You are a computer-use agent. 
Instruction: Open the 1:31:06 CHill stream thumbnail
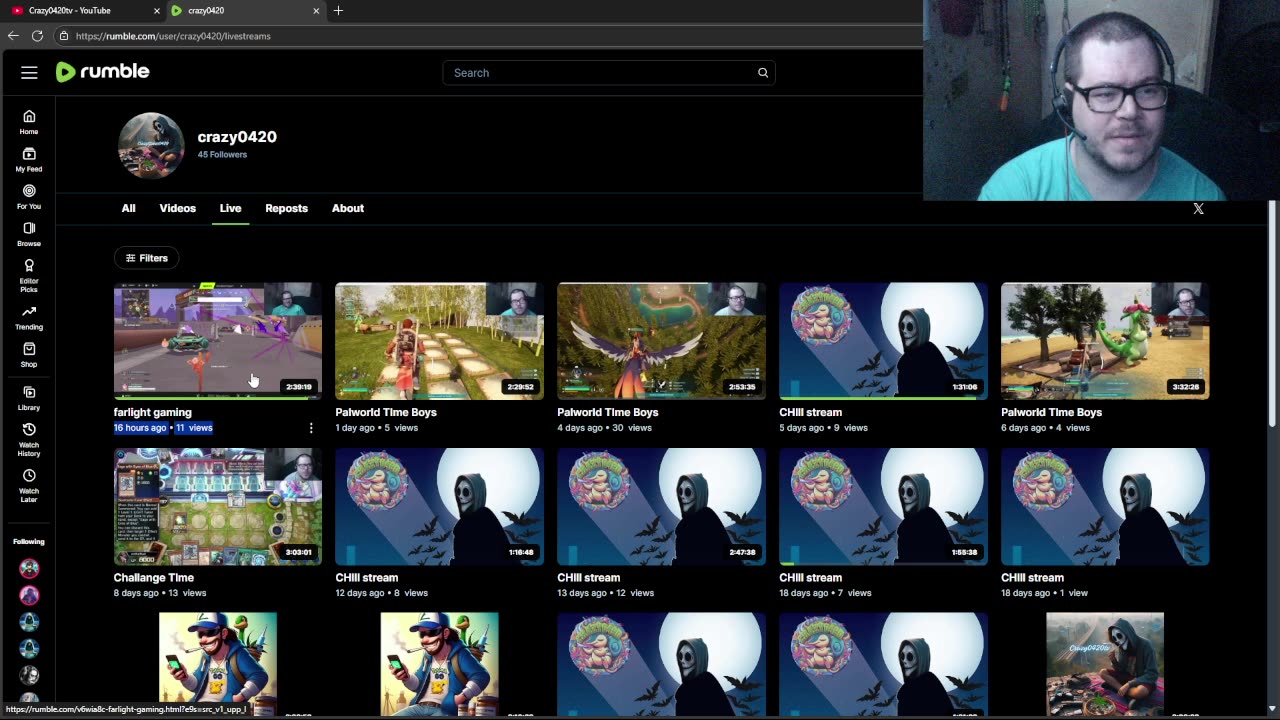[x=884, y=341]
